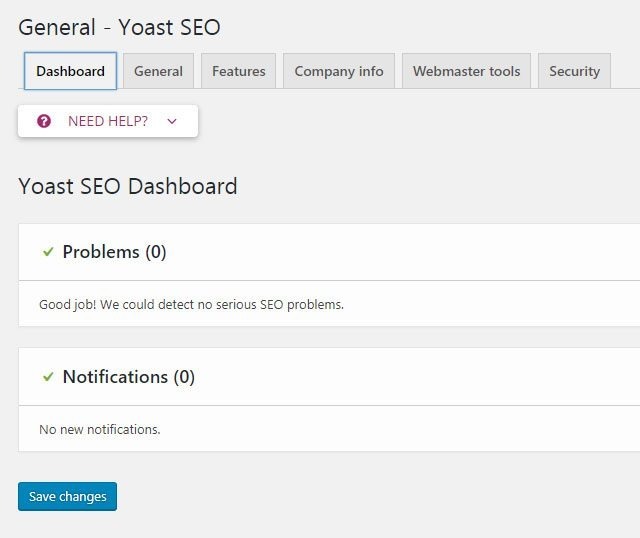640x538 pixels.
Task: Click 'Good job! We could detect no serious SEO problems.'
Action: point(191,305)
